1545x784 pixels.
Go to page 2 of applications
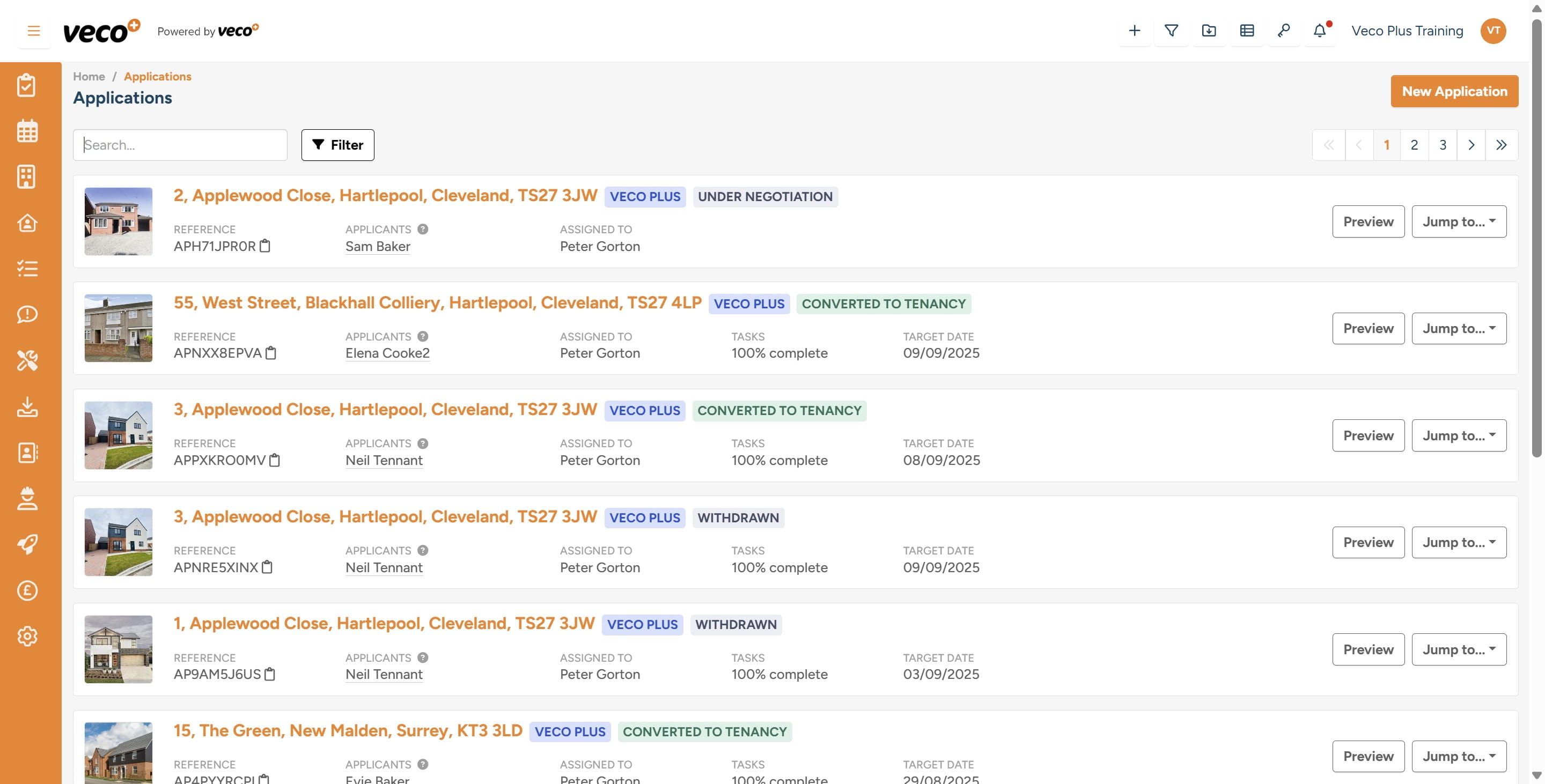1414,145
